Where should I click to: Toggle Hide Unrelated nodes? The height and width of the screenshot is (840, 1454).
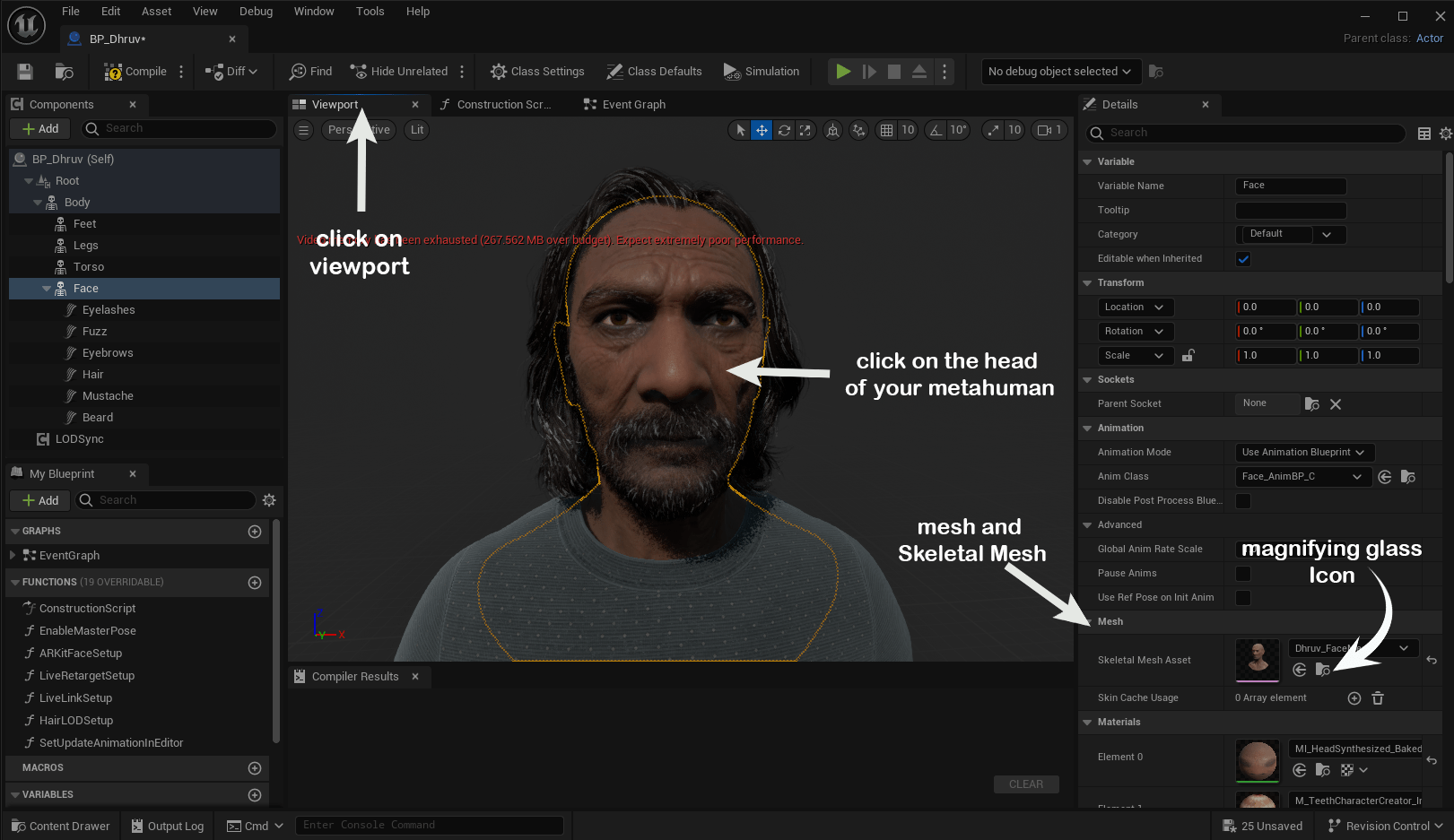399,72
